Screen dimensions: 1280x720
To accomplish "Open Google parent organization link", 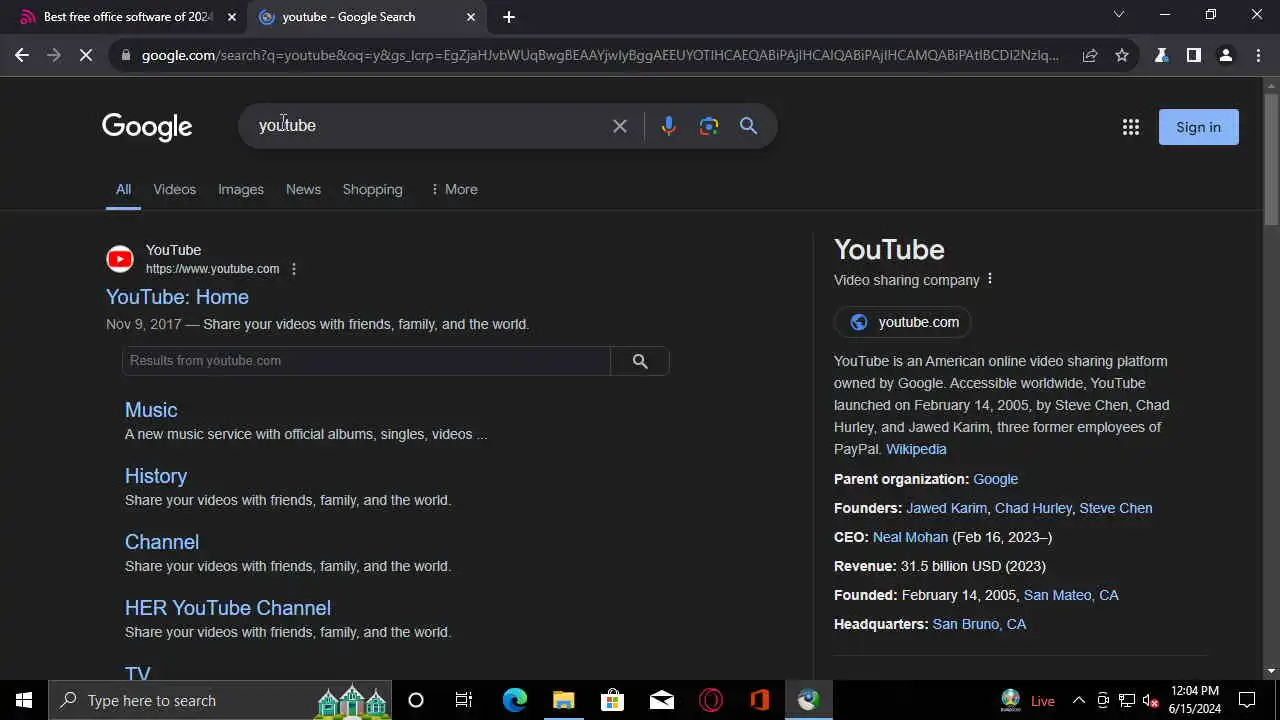I will coord(995,479).
